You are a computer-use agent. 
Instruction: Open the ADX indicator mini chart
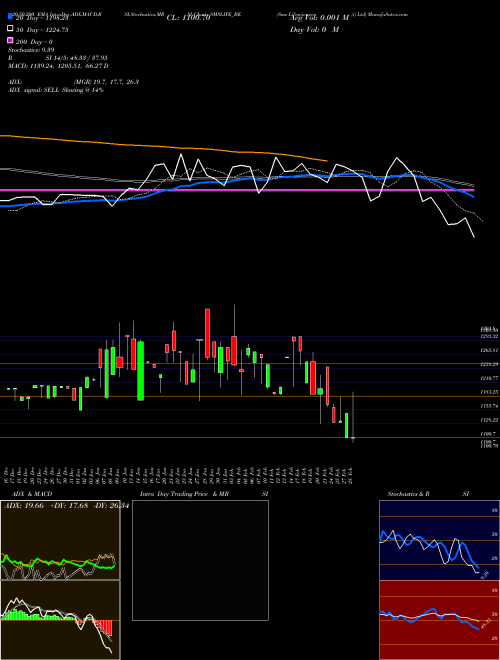60,540
